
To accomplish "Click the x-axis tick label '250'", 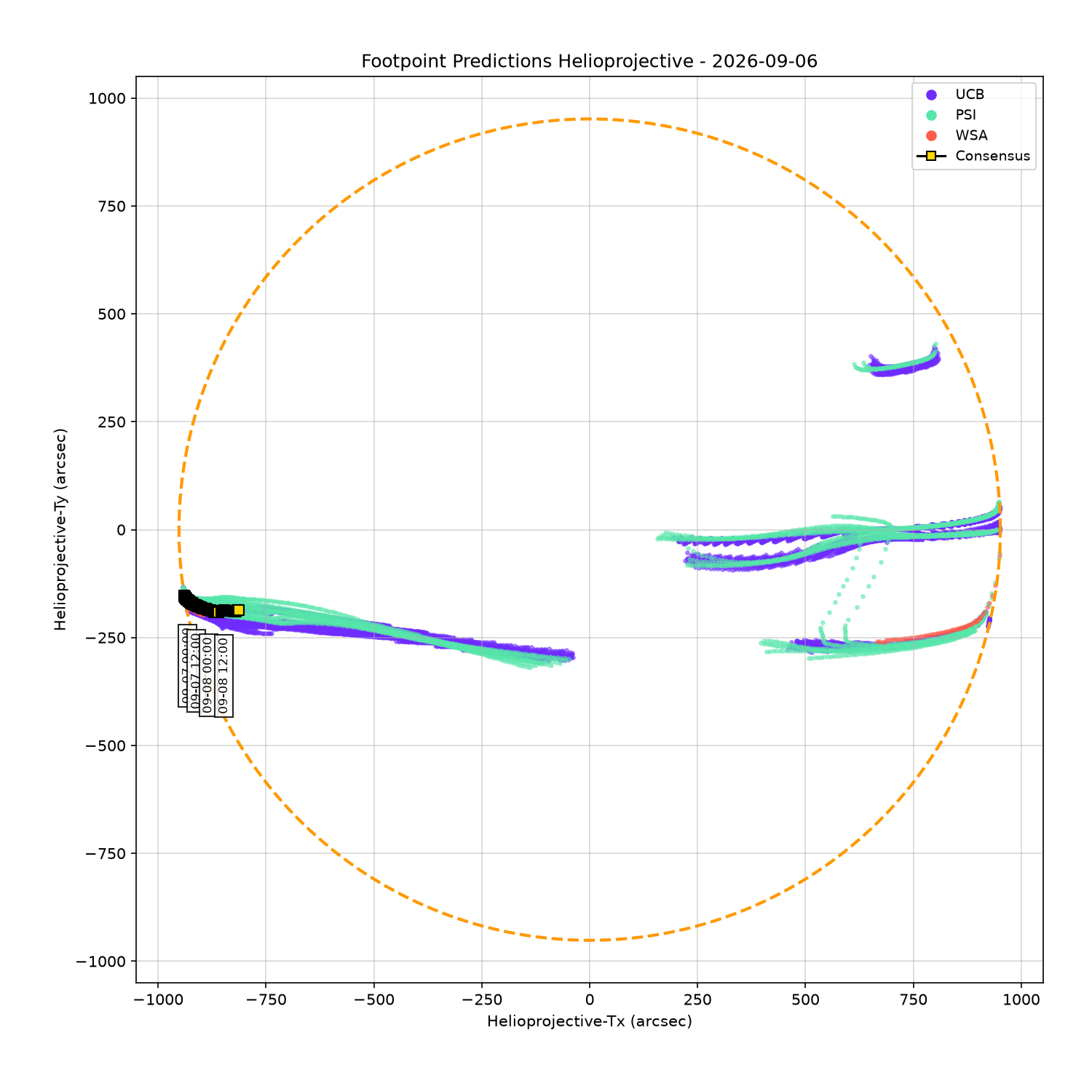I will click(697, 998).
